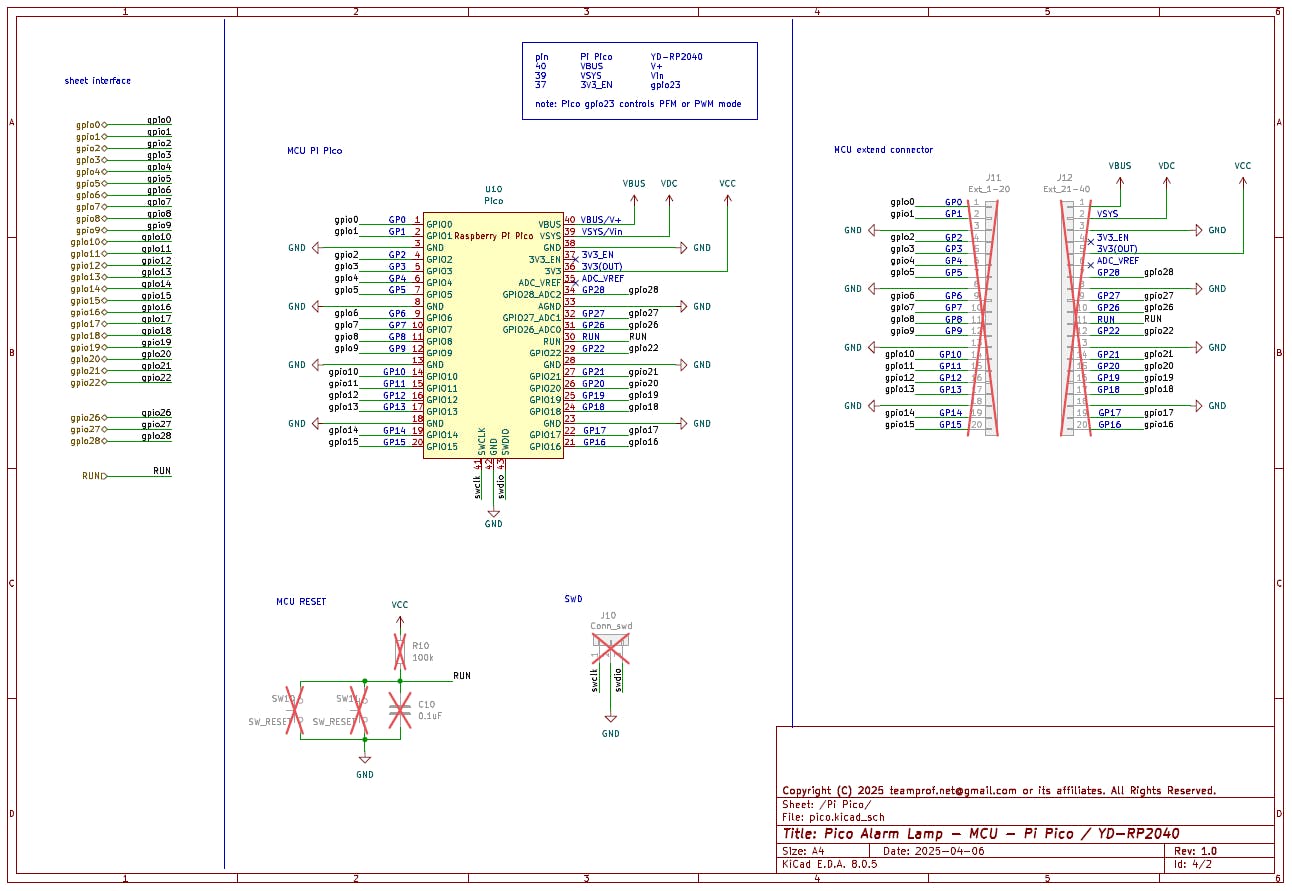This screenshot has width=1292, height=891.
Task: Select capacitor C10 0.1uF symbol
Action: click(x=400, y=711)
